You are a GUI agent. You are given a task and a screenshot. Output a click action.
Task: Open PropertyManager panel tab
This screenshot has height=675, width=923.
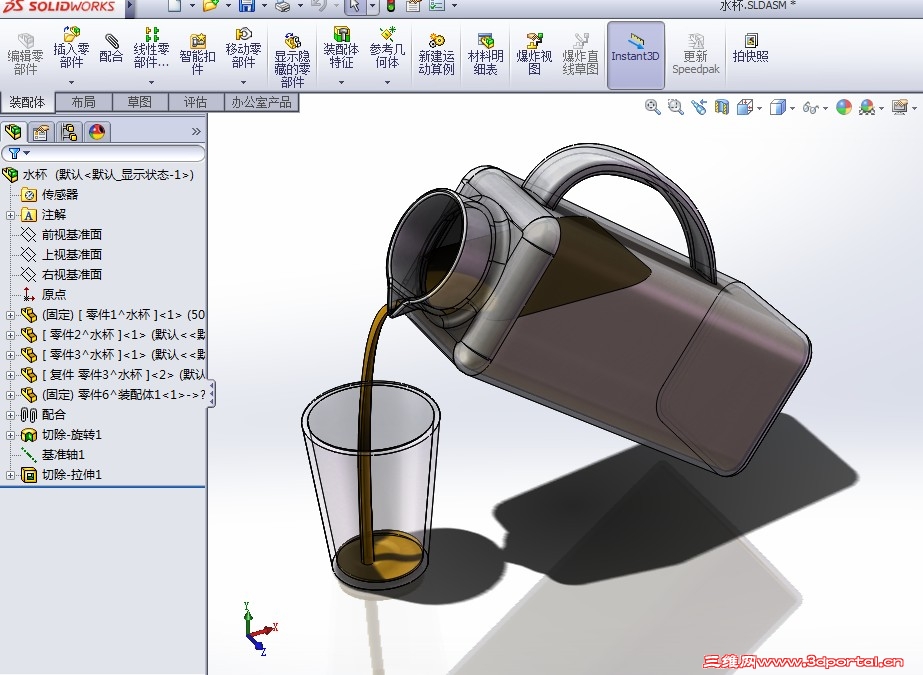(x=41, y=132)
